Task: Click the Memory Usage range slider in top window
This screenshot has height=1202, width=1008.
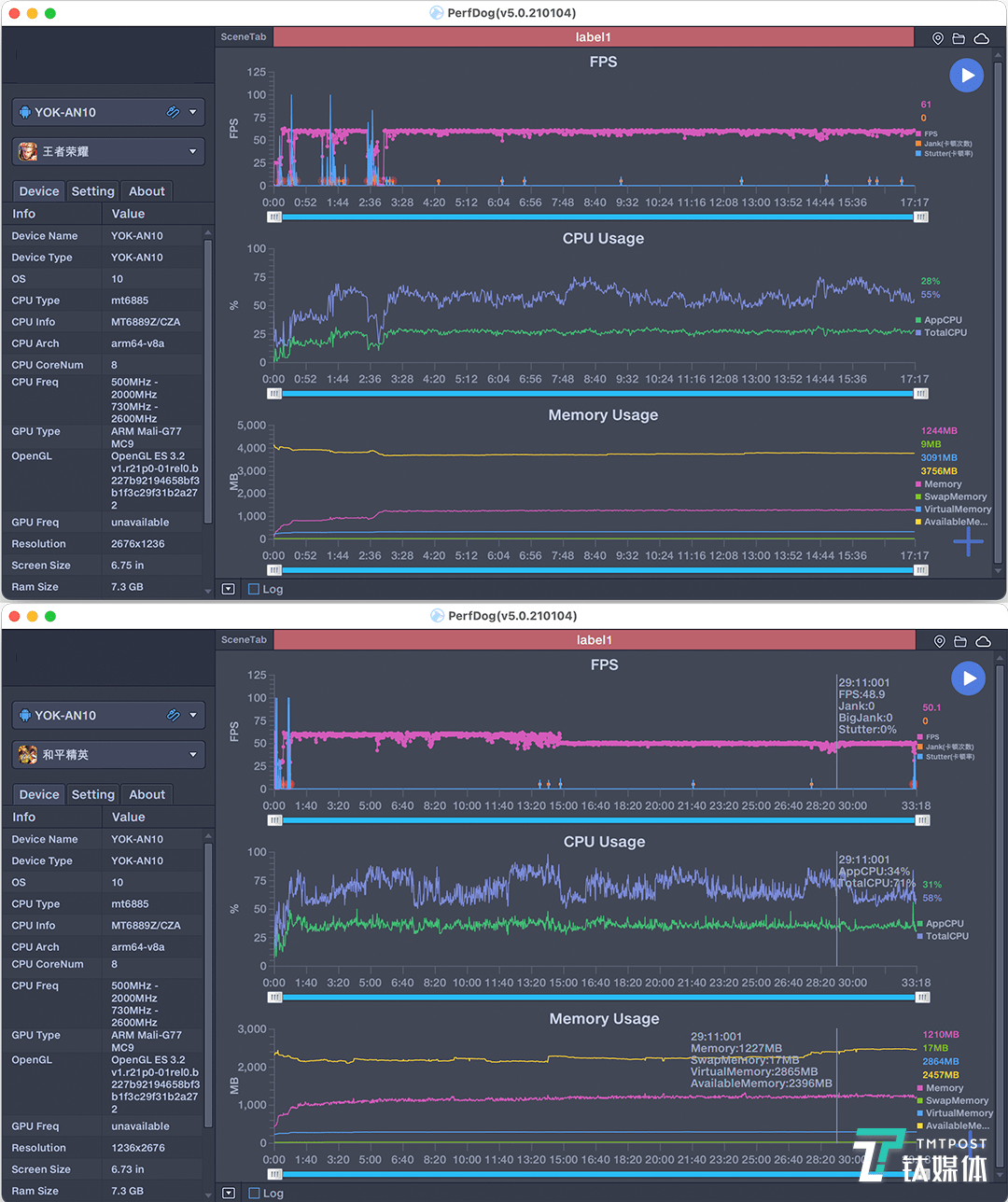Action: [x=597, y=570]
